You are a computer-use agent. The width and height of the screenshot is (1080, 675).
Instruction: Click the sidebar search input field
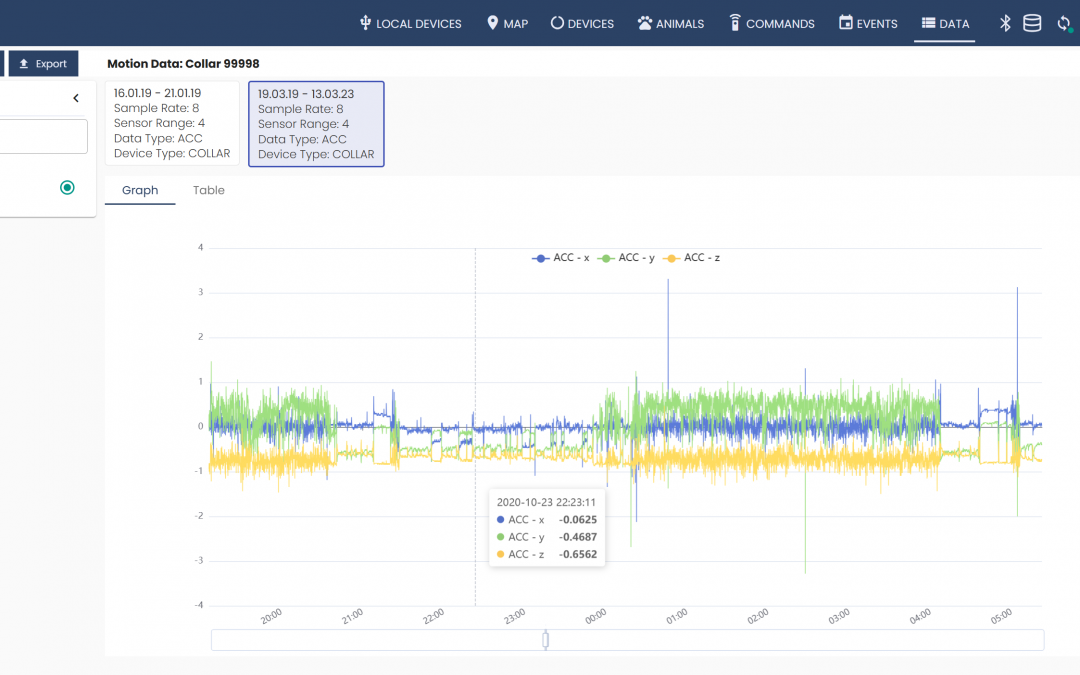pos(43,137)
